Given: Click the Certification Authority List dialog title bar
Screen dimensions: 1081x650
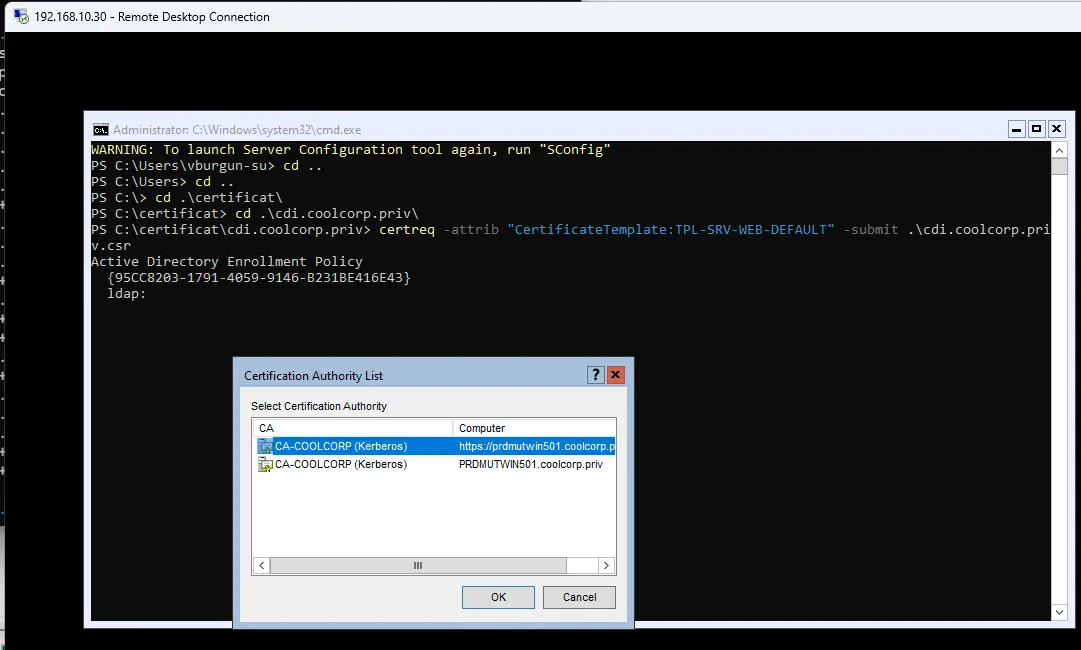Looking at the screenshot, I should click(x=400, y=375).
